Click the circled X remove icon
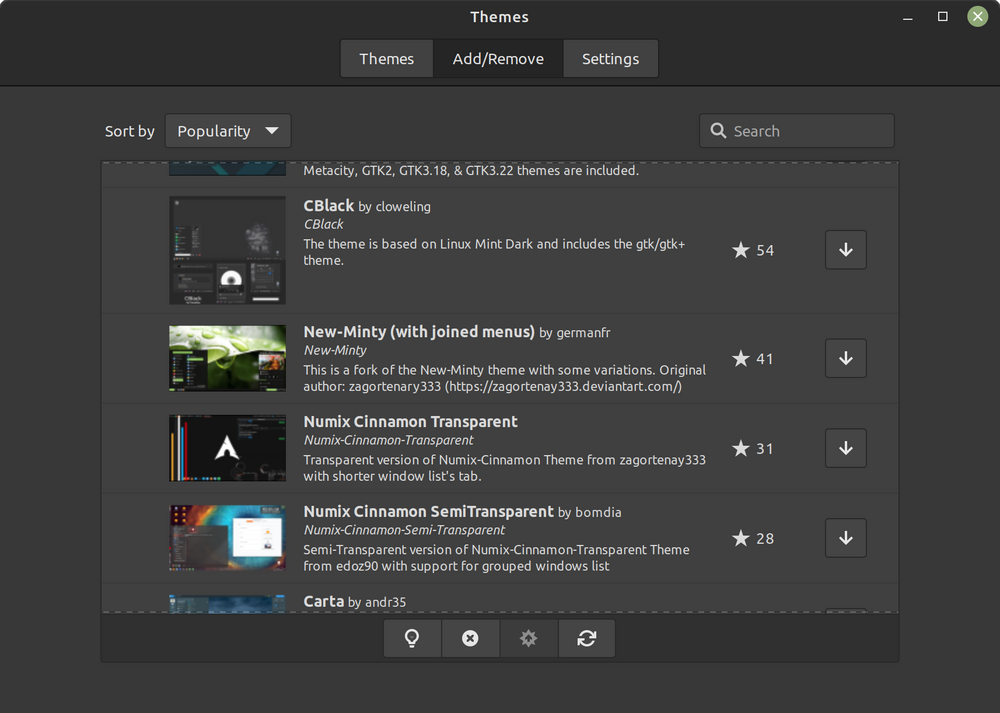The image size is (1000, 713). point(470,638)
